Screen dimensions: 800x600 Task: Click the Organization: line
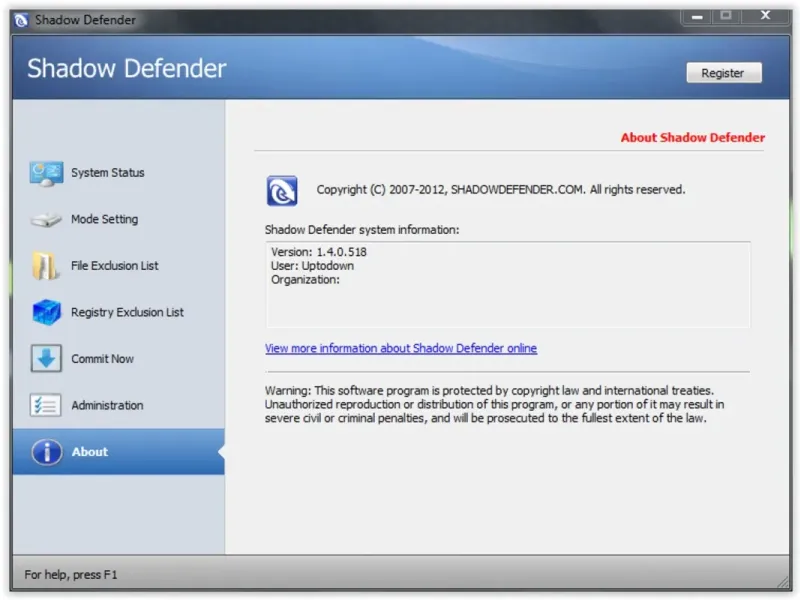click(305, 280)
